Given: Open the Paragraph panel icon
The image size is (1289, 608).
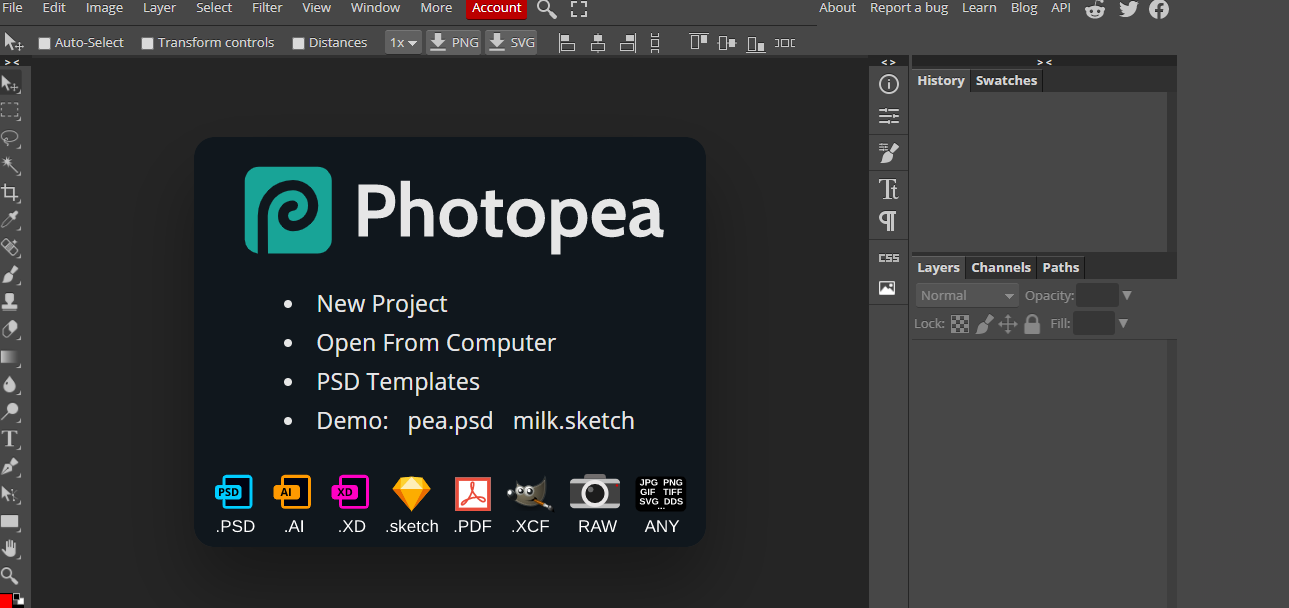Looking at the screenshot, I should [x=888, y=220].
